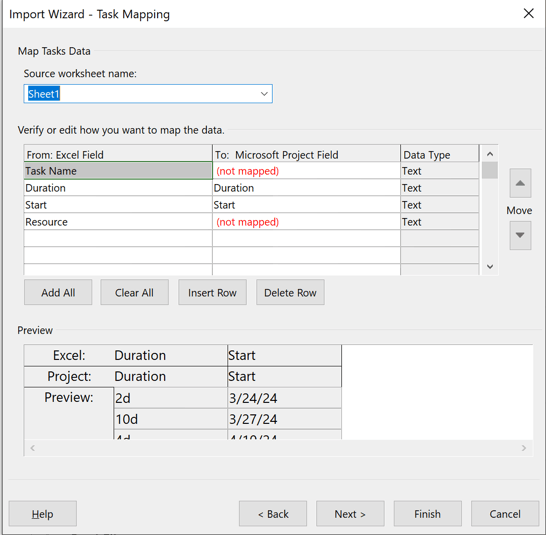This screenshot has height=535, width=546.
Task: Click the Text data type for Task Name
Action: pyautogui.click(x=439, y=171)
